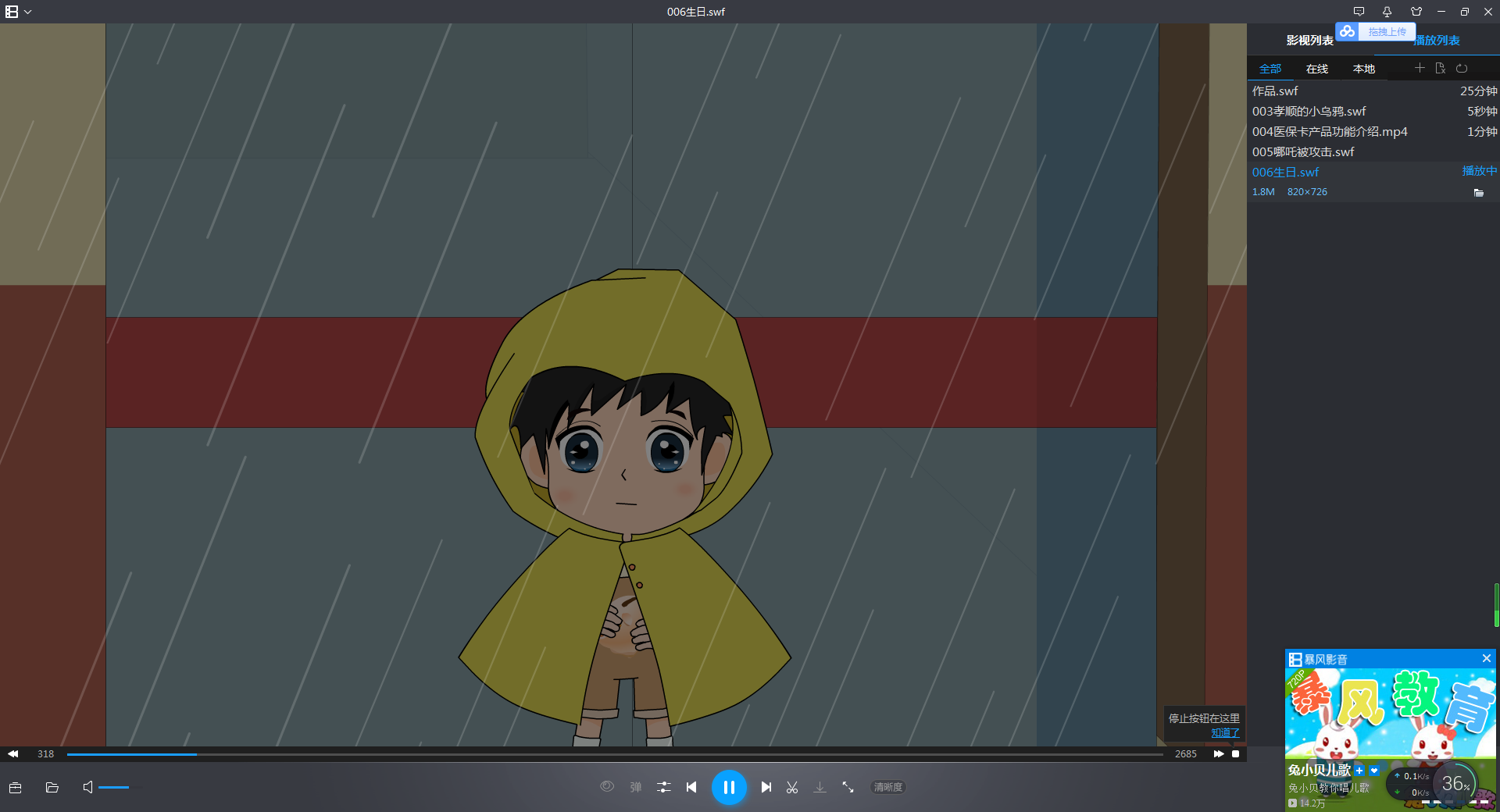The height and width of the screenshot is (812, 1500).
Task: Dismiss the tip via the 知道了 link
Action: point(1225,733)
